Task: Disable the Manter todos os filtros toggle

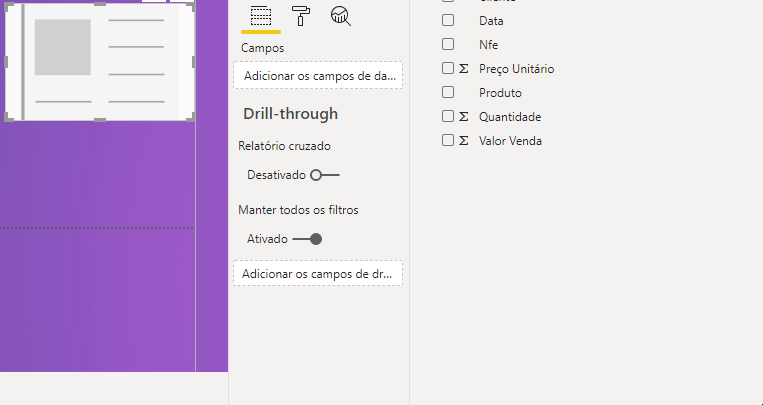Action: coord(307,239)
